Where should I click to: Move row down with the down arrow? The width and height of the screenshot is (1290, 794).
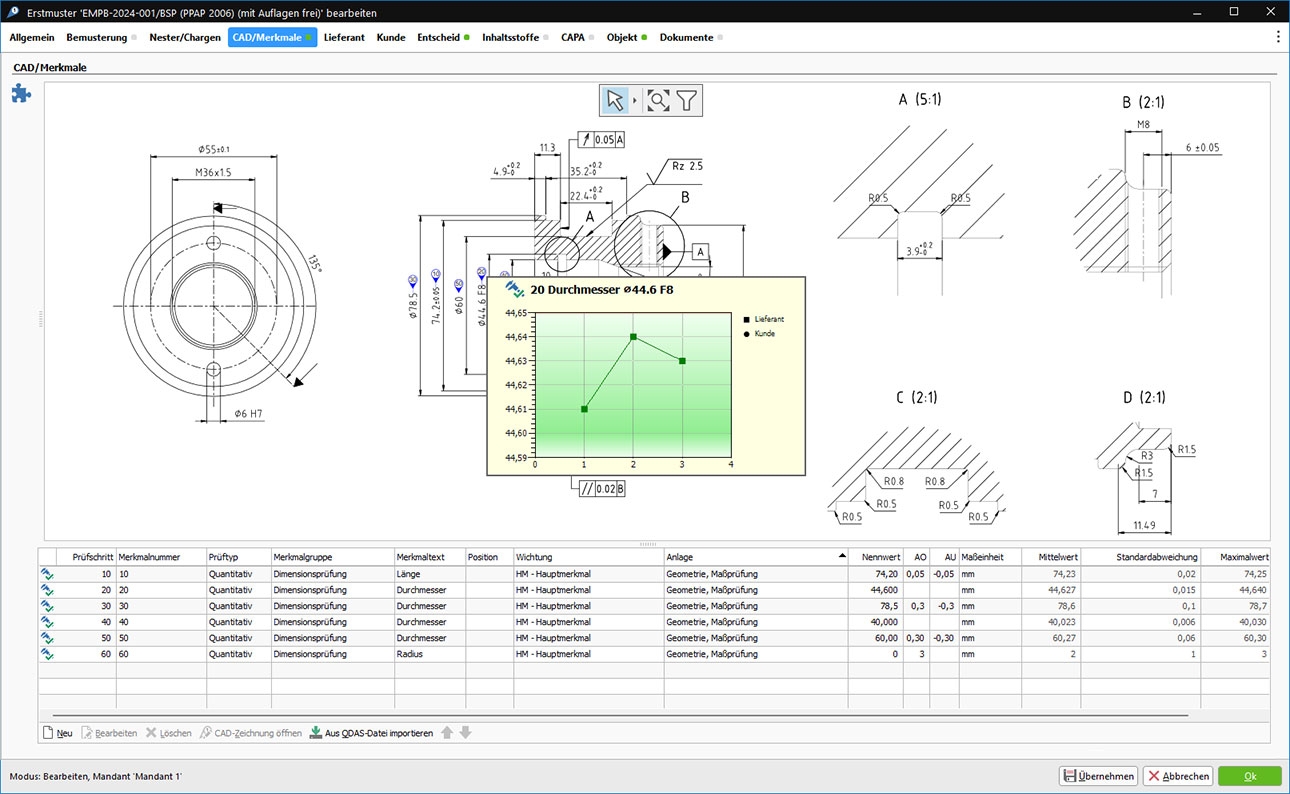465,733
